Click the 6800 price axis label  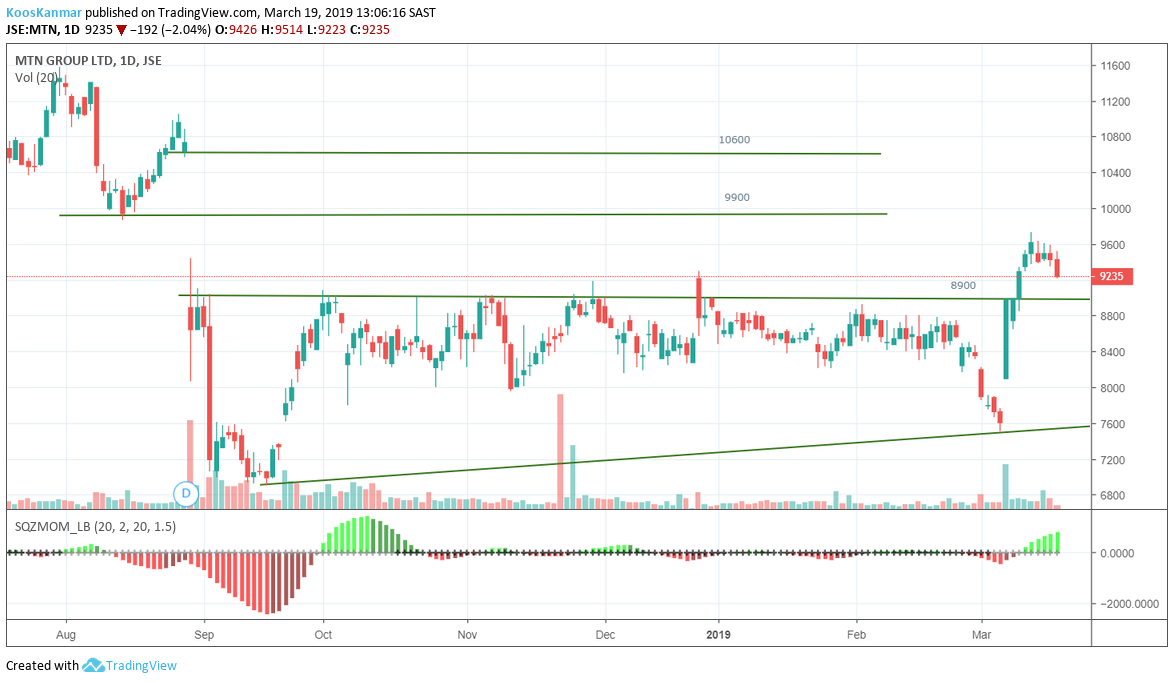[1113, 495]
